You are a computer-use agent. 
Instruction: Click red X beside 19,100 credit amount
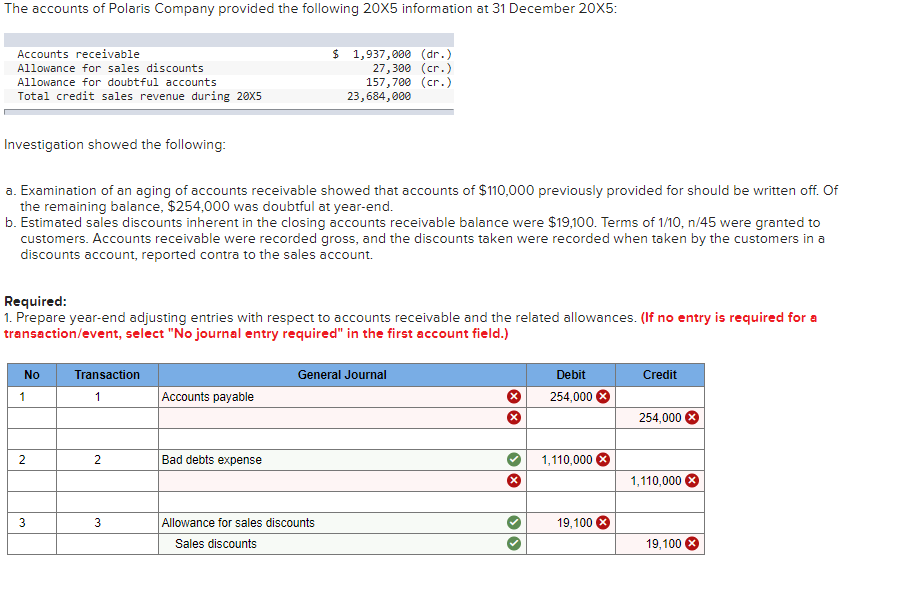point(693,543)
